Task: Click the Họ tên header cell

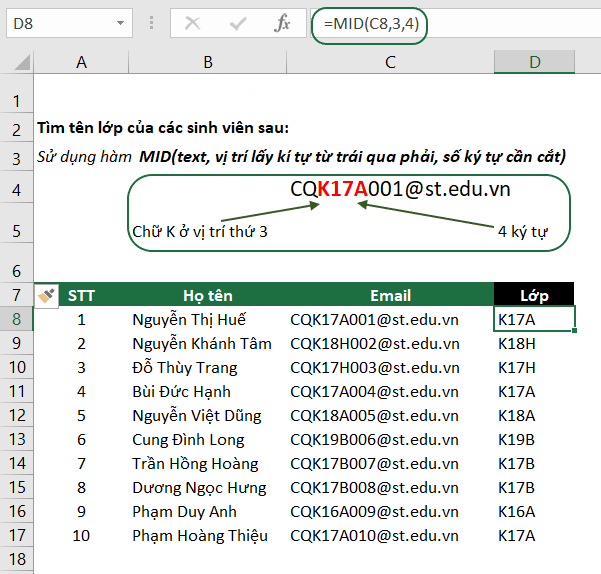Action: tap(208, 295)
